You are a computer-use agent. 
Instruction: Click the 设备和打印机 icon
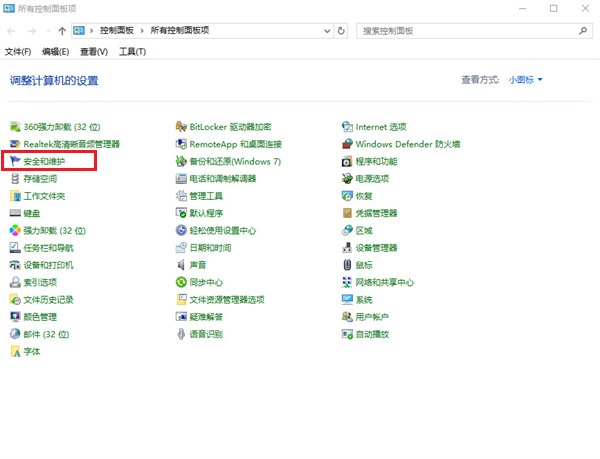pos(15,265)
